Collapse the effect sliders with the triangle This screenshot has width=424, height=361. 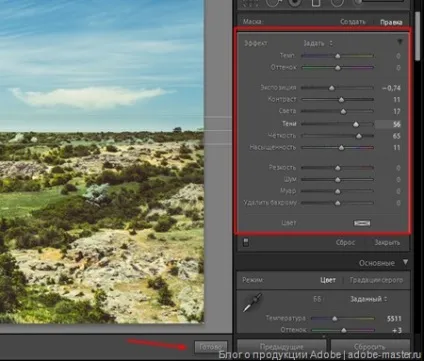click(x=400, y=42)
